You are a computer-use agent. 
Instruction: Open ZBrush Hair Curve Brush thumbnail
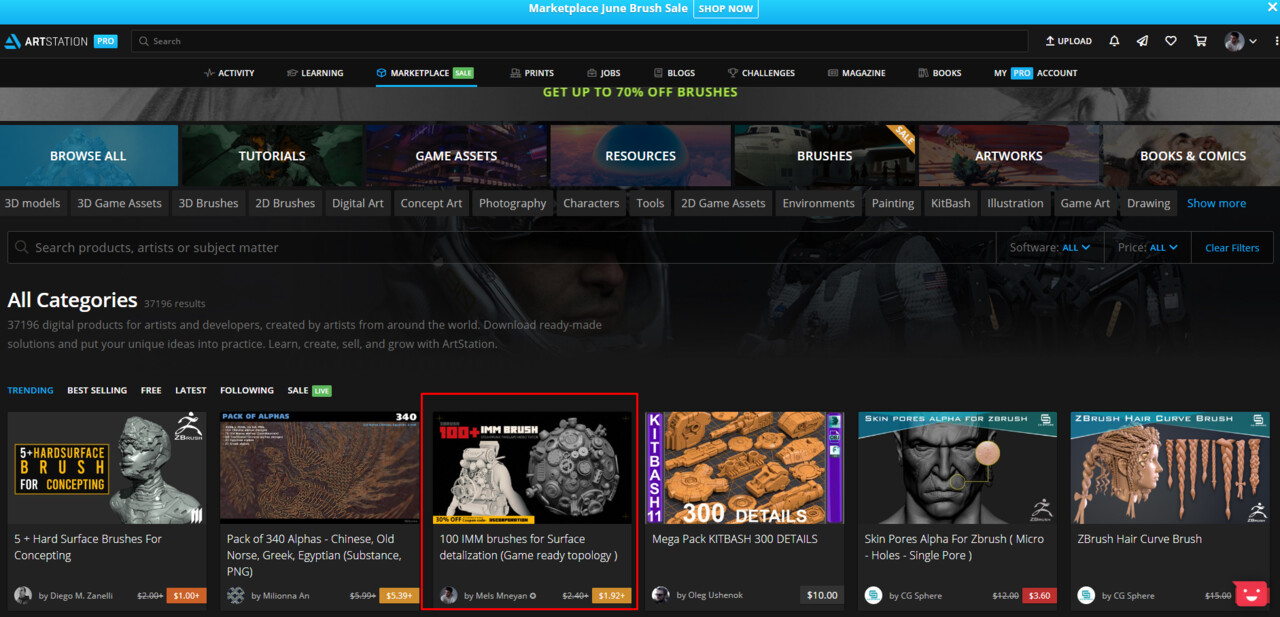point(1170,467)
